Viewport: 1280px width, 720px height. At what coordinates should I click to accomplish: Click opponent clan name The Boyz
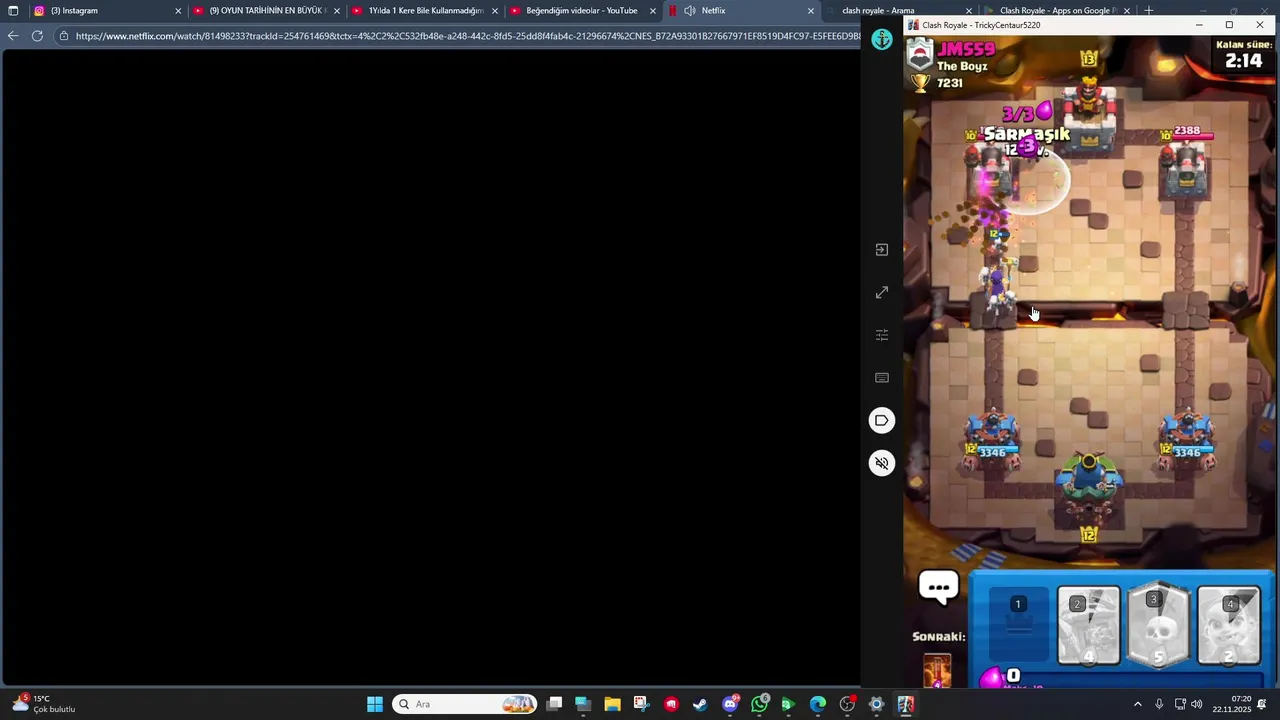click(962, 67)
